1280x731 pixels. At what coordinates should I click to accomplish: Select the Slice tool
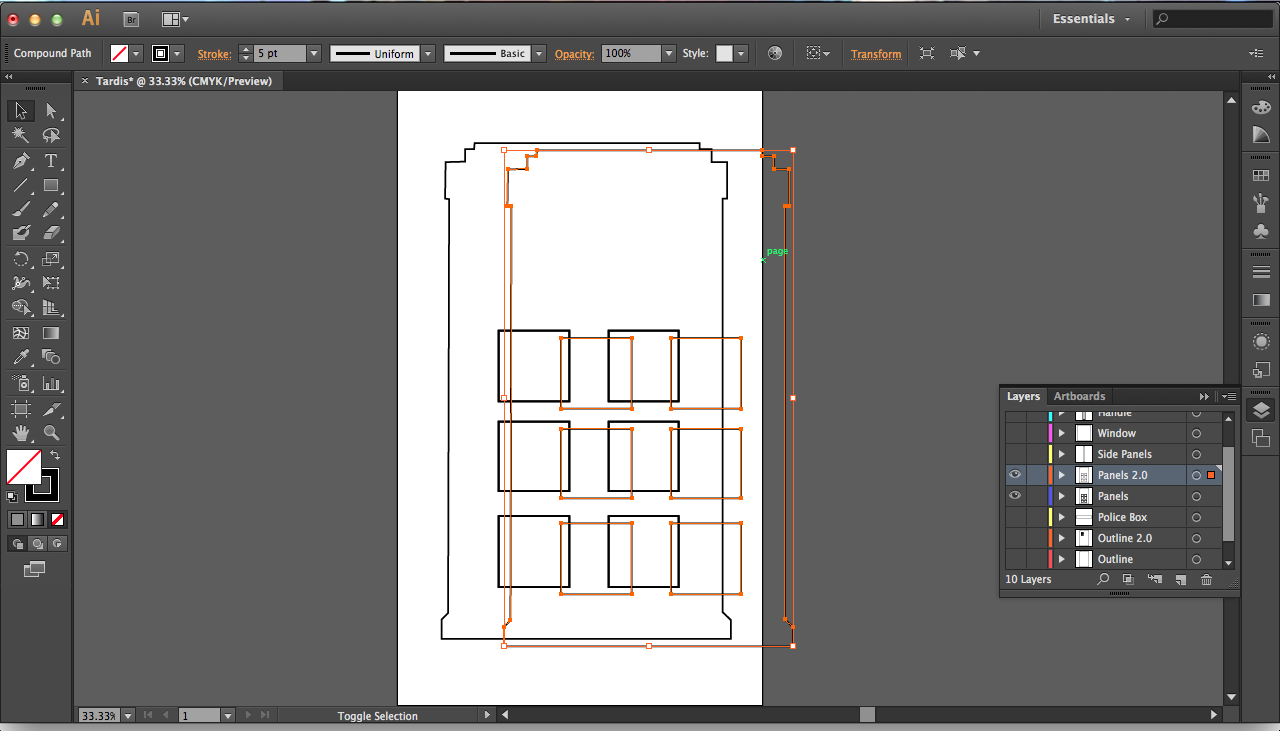pos(51,409)
